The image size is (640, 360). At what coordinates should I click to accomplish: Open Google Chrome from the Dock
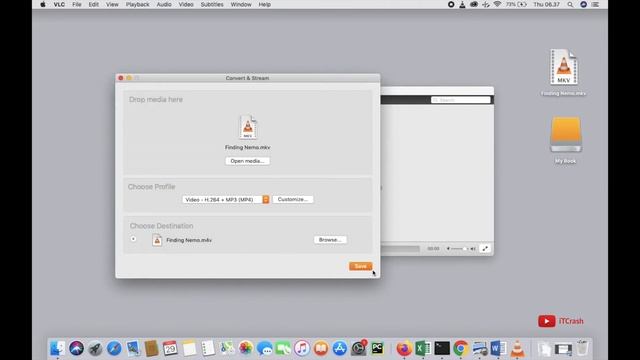pos(461,348)
